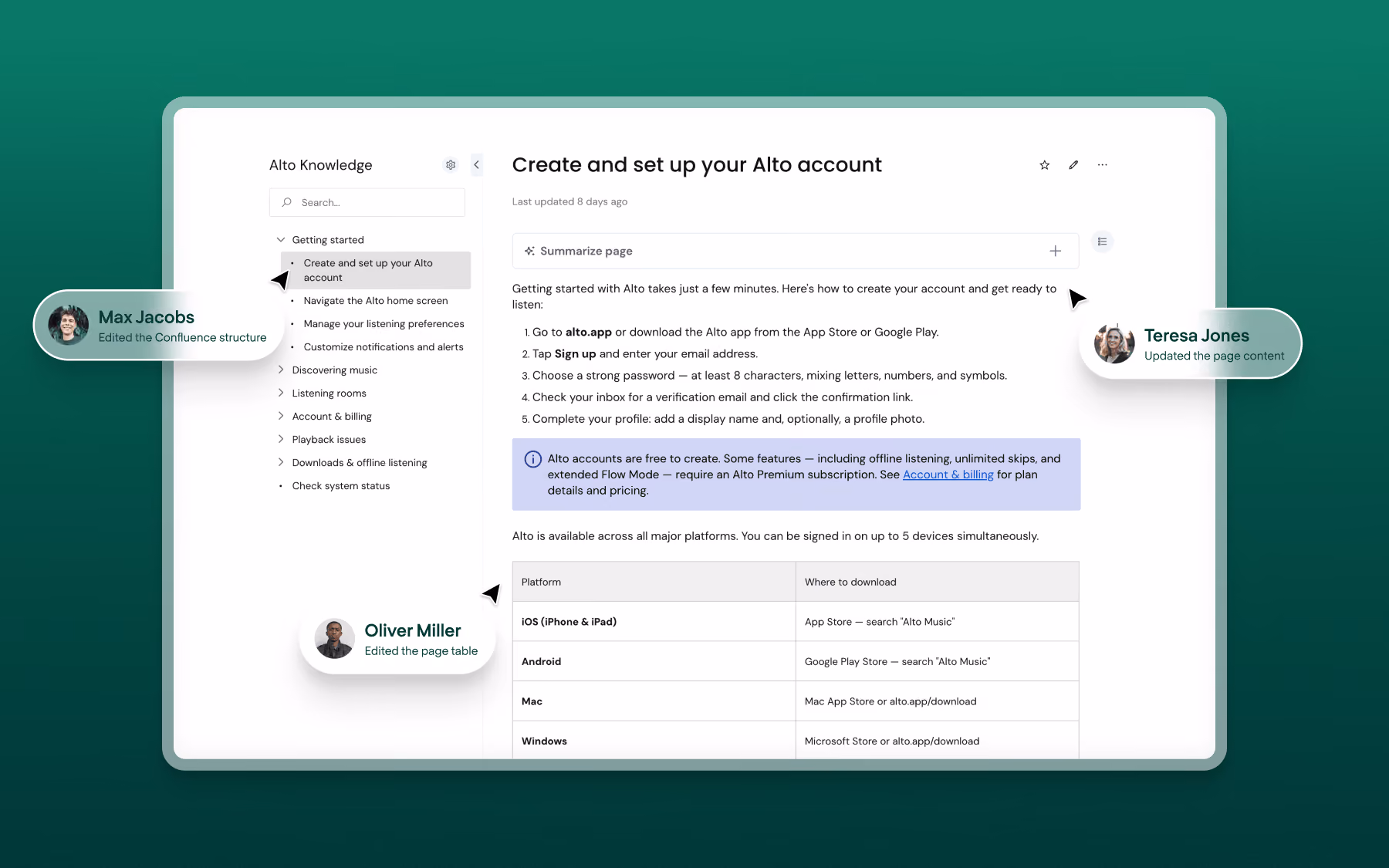Select the Android table cell
The width and height of the screenshot is (1389, 868).
pyautogui.click(x=654, y=661)
